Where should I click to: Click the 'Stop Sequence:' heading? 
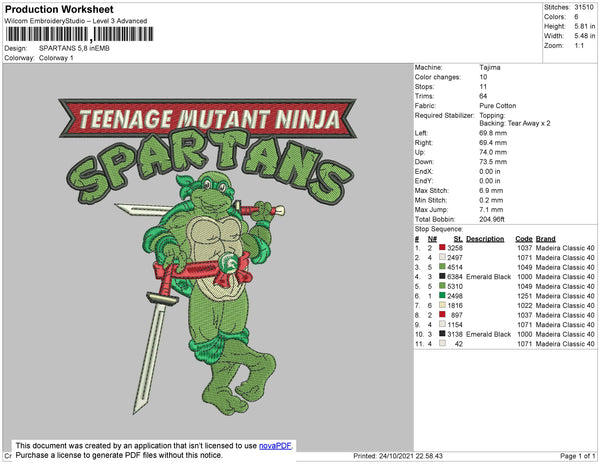click(439, 229)
